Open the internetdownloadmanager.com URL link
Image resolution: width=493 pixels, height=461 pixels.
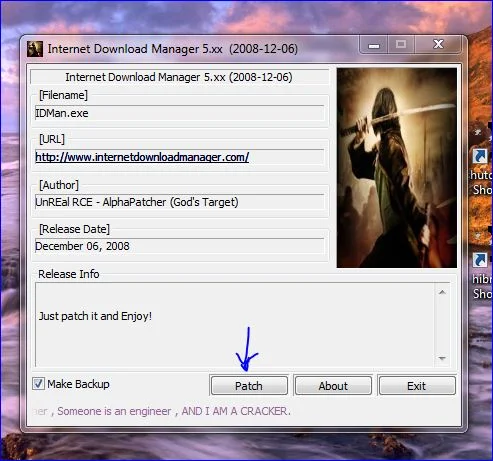tap(142, 157)
